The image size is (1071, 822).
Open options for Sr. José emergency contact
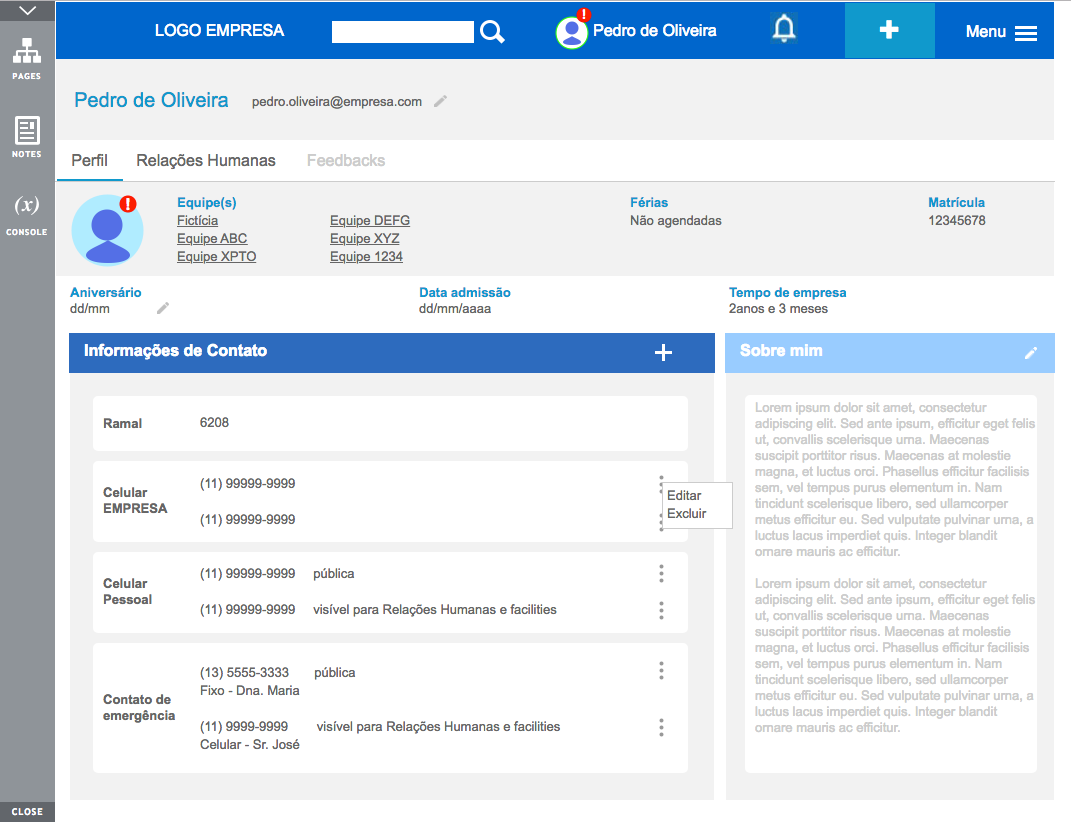(661, 728)
